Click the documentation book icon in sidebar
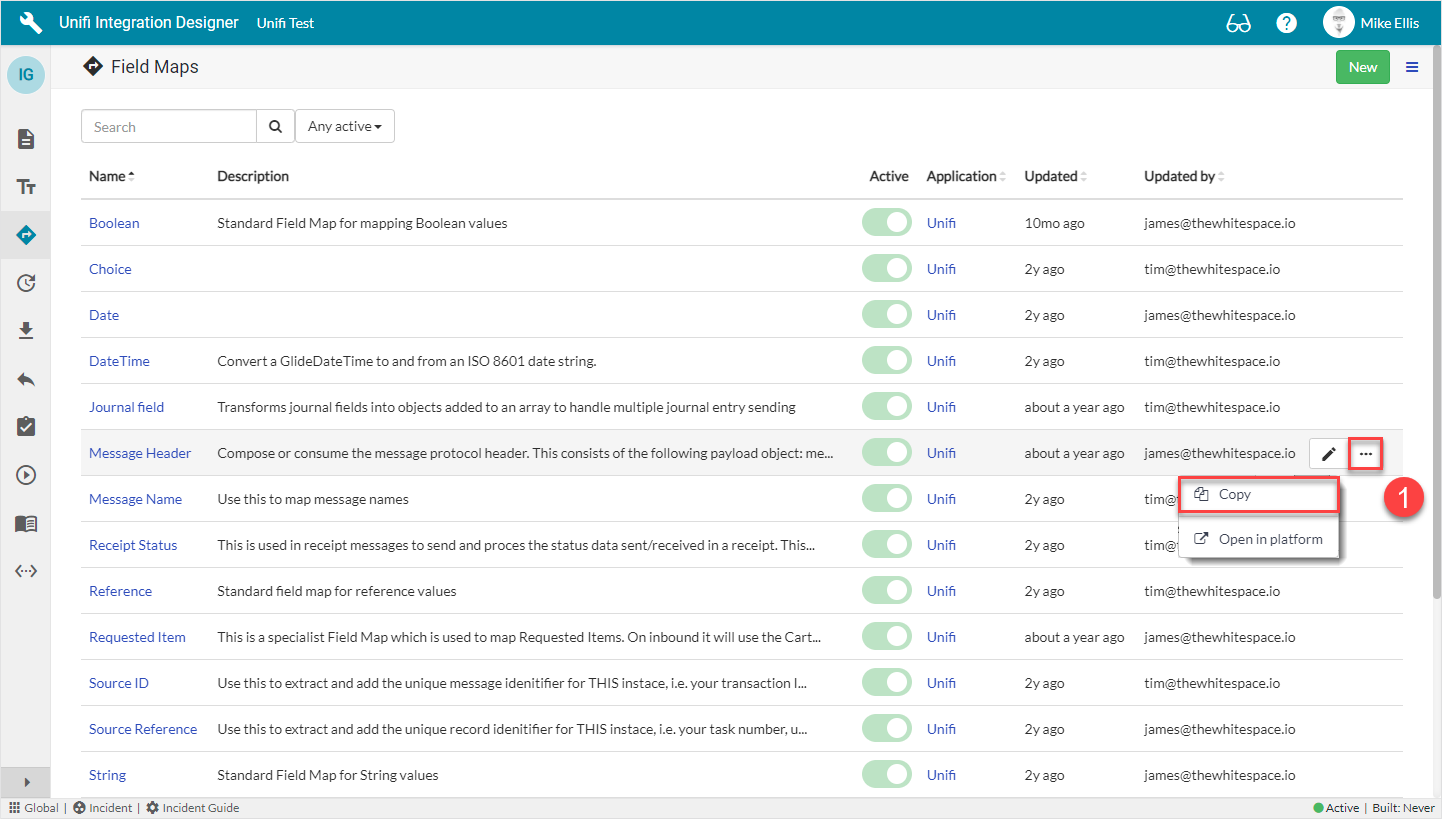 point(26,522)
